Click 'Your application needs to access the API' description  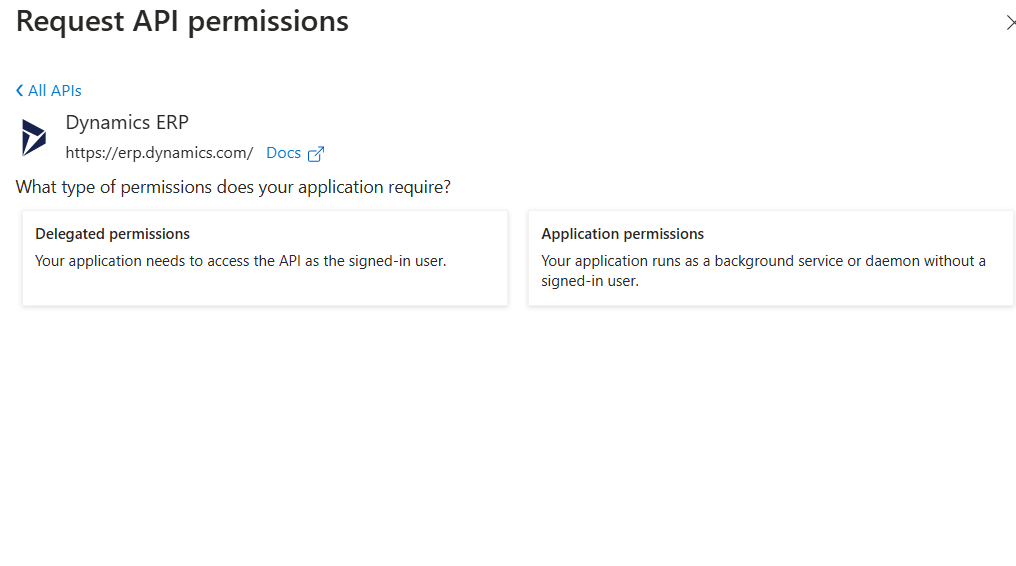(240, 261)
